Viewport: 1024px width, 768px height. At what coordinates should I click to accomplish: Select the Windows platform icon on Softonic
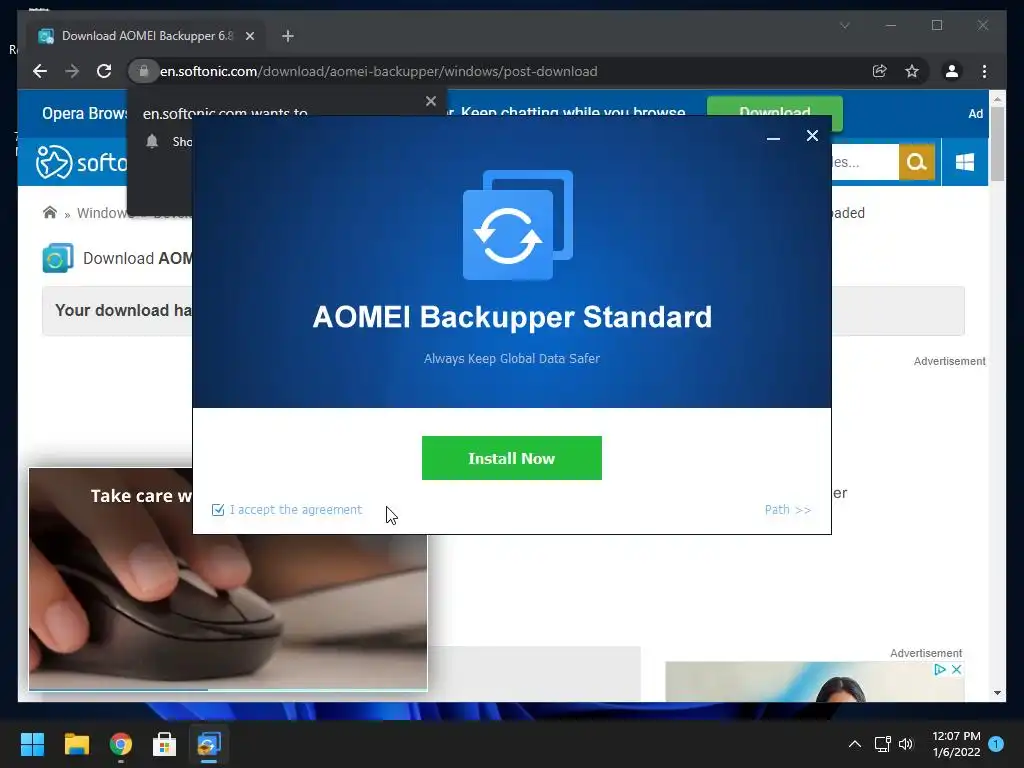coord(965,162)
